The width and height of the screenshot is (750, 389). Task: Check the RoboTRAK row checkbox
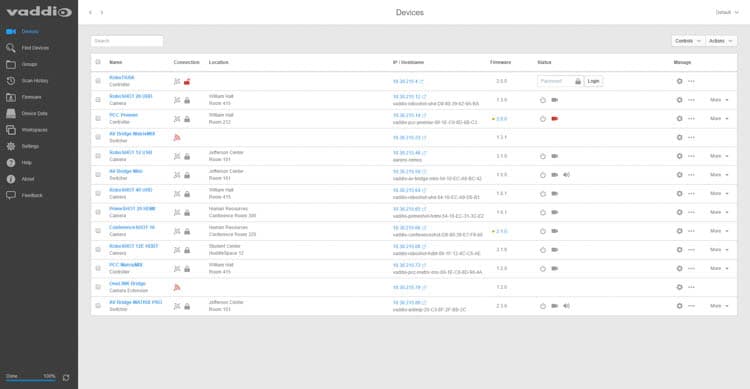[x=98, y=81]
